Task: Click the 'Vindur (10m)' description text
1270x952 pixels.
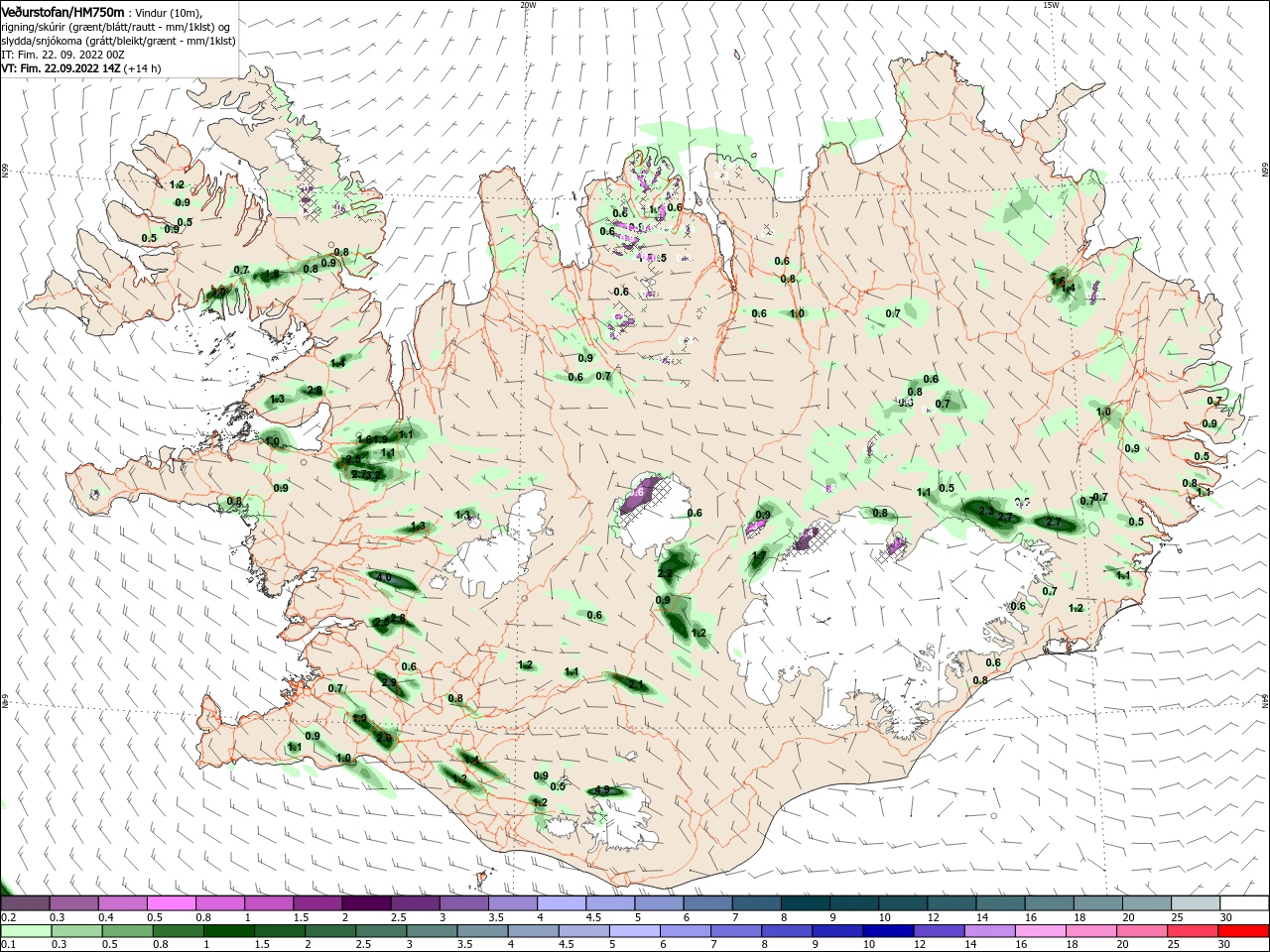Action: point(170,12)
